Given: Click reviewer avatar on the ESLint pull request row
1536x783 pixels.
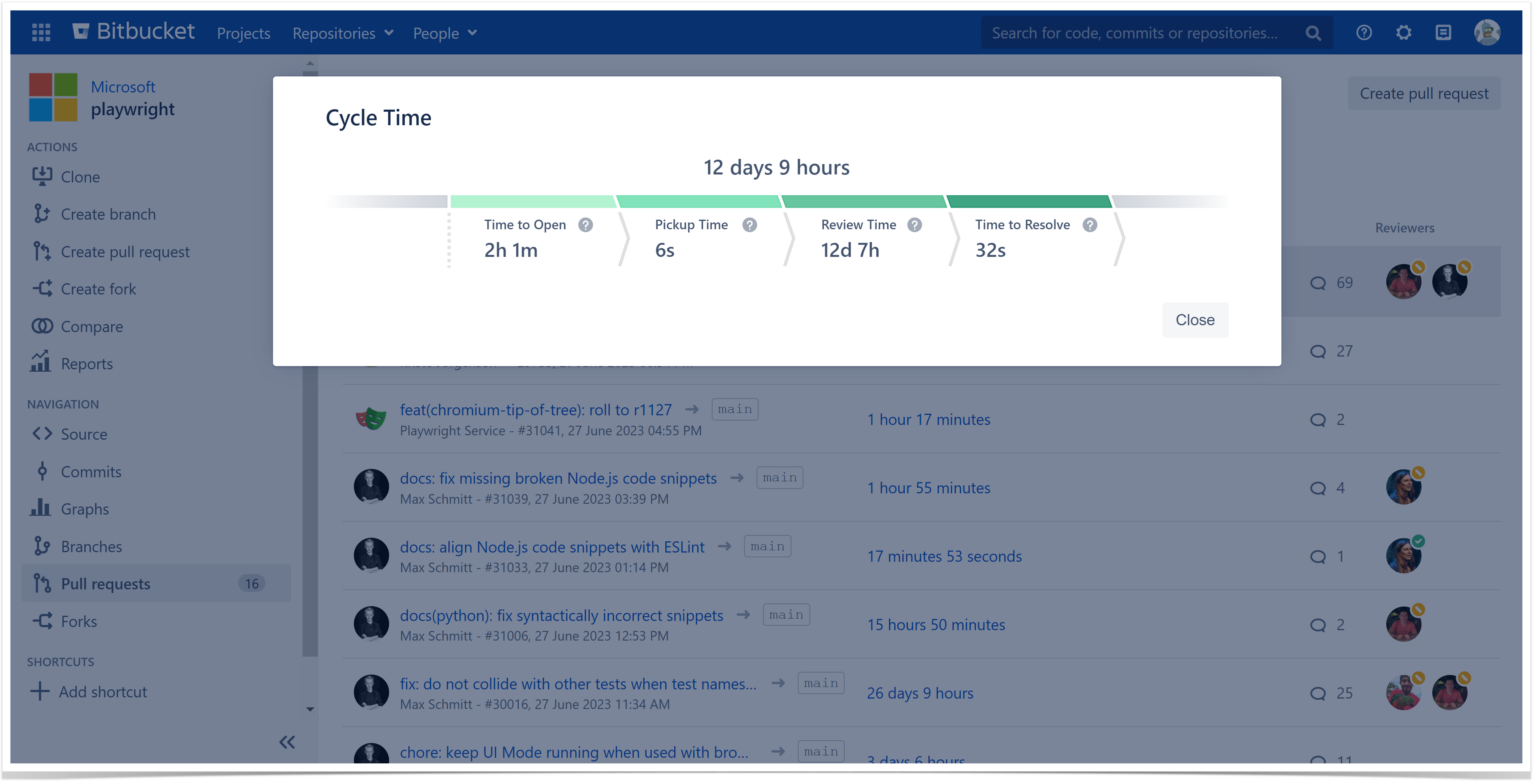Looking at the screenshot, I should [x=1404, y=556].
